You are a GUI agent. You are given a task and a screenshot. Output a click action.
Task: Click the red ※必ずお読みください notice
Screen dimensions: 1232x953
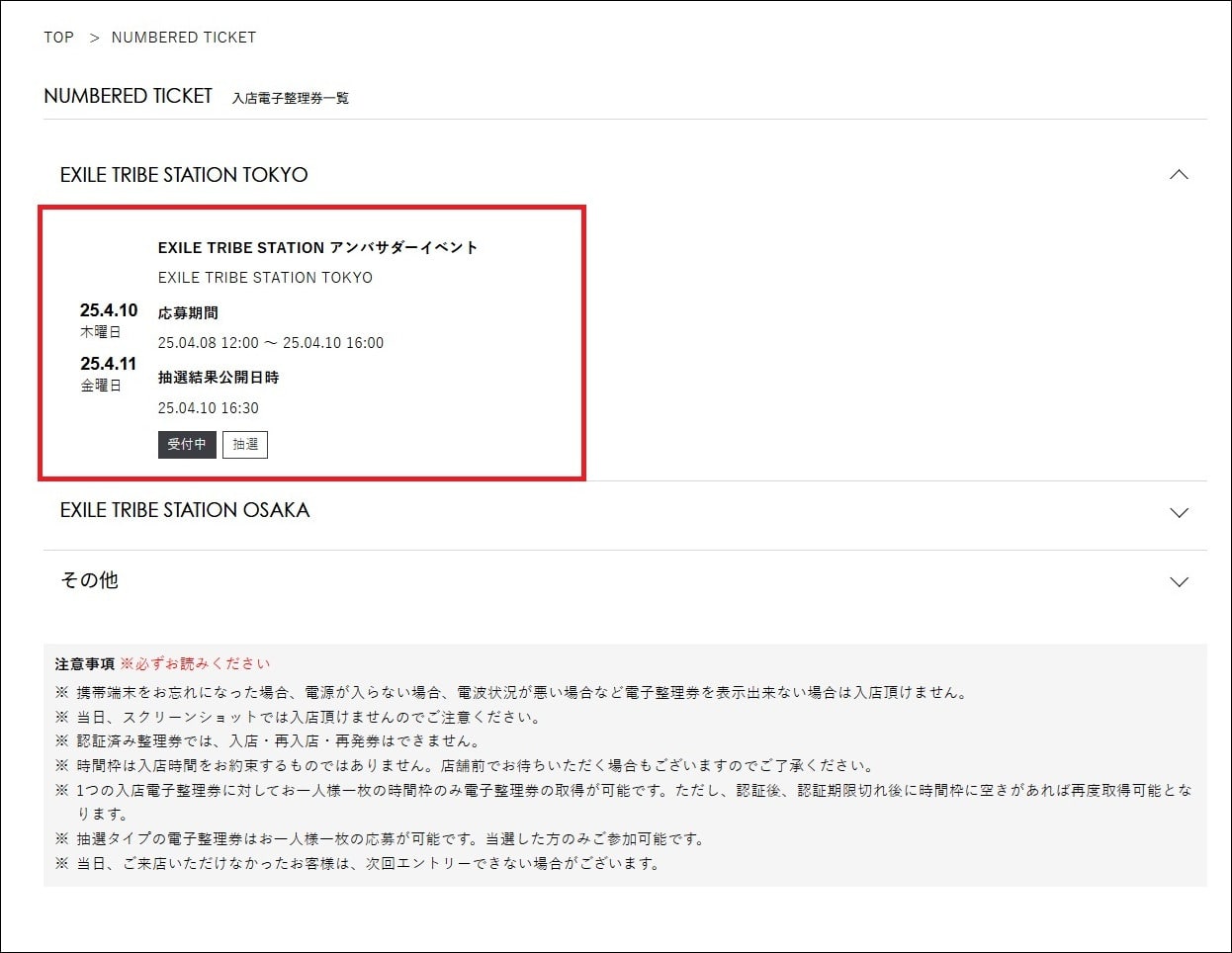[195, 663]
